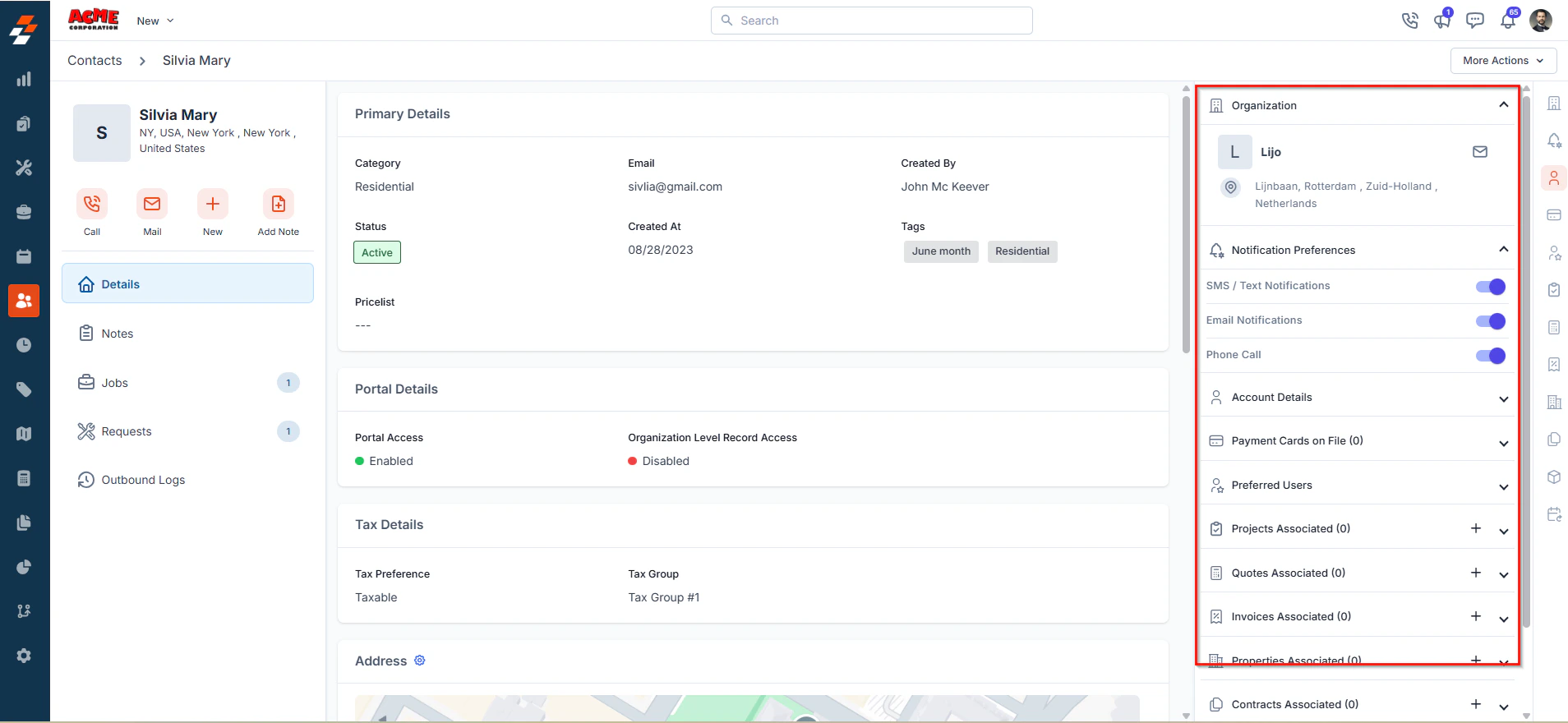Expand the Account Details section
The image size is (1568, 723).
coord(1503,399)
